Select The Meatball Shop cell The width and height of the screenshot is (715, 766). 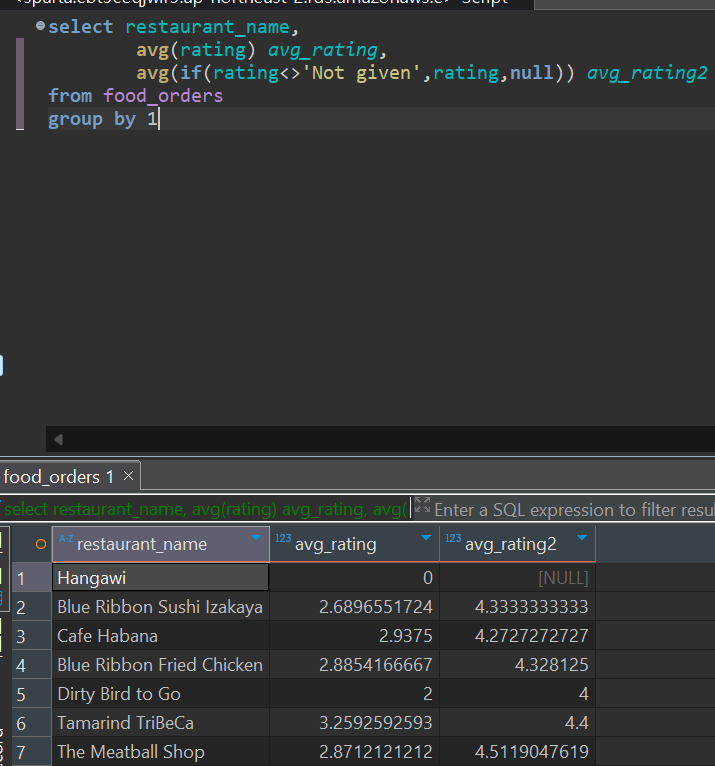pos(161,752)
